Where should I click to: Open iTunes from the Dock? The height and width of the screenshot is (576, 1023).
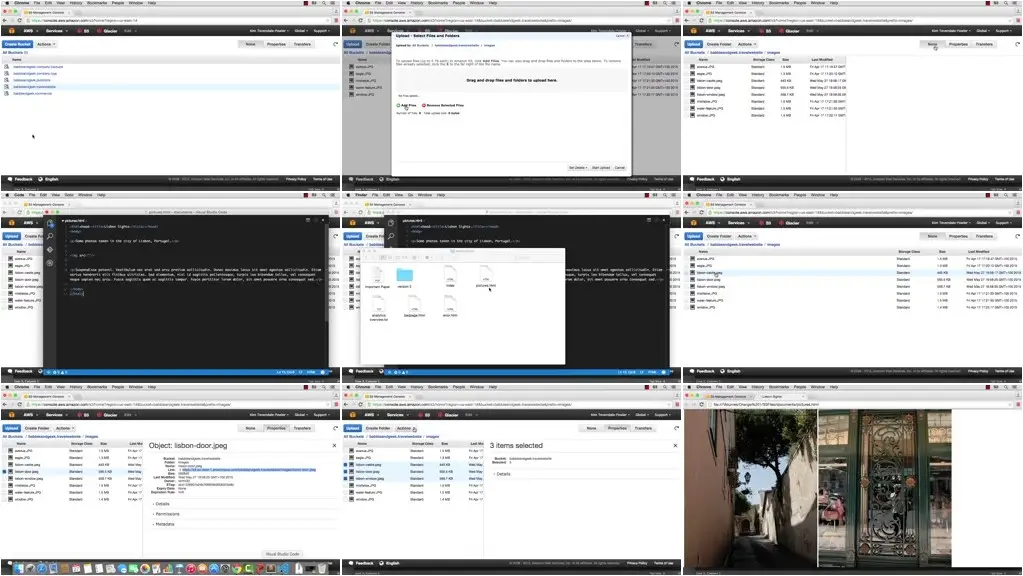pos(191,569)
